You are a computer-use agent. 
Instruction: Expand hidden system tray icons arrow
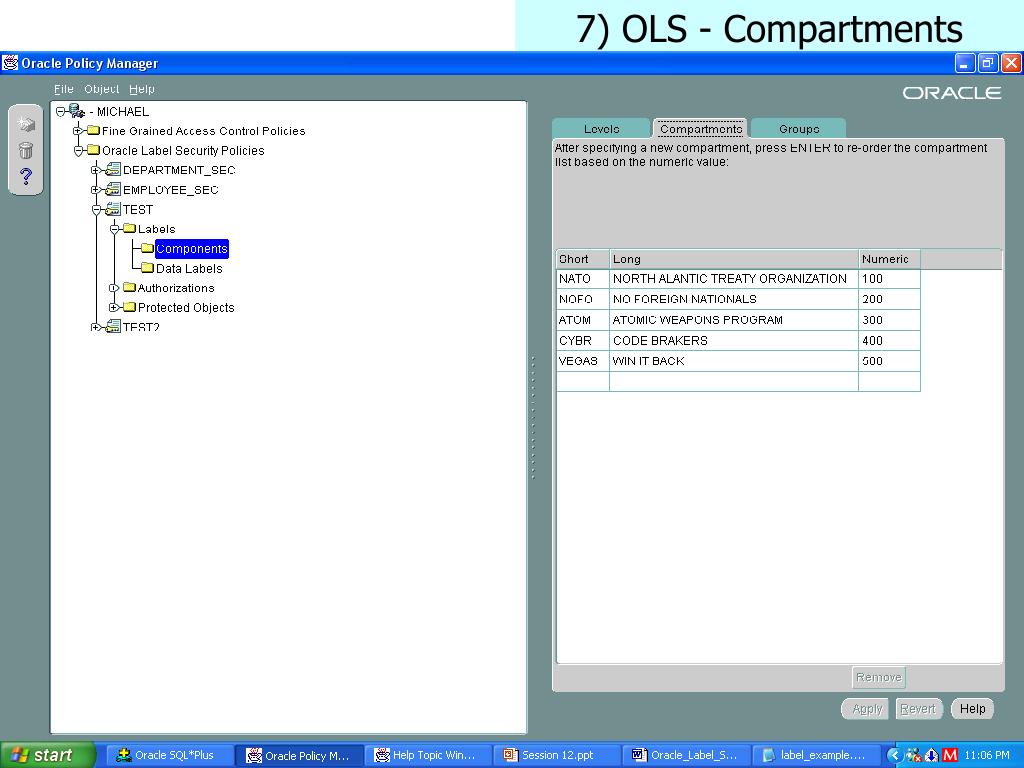pyautogui.click(x=893, y=756)
